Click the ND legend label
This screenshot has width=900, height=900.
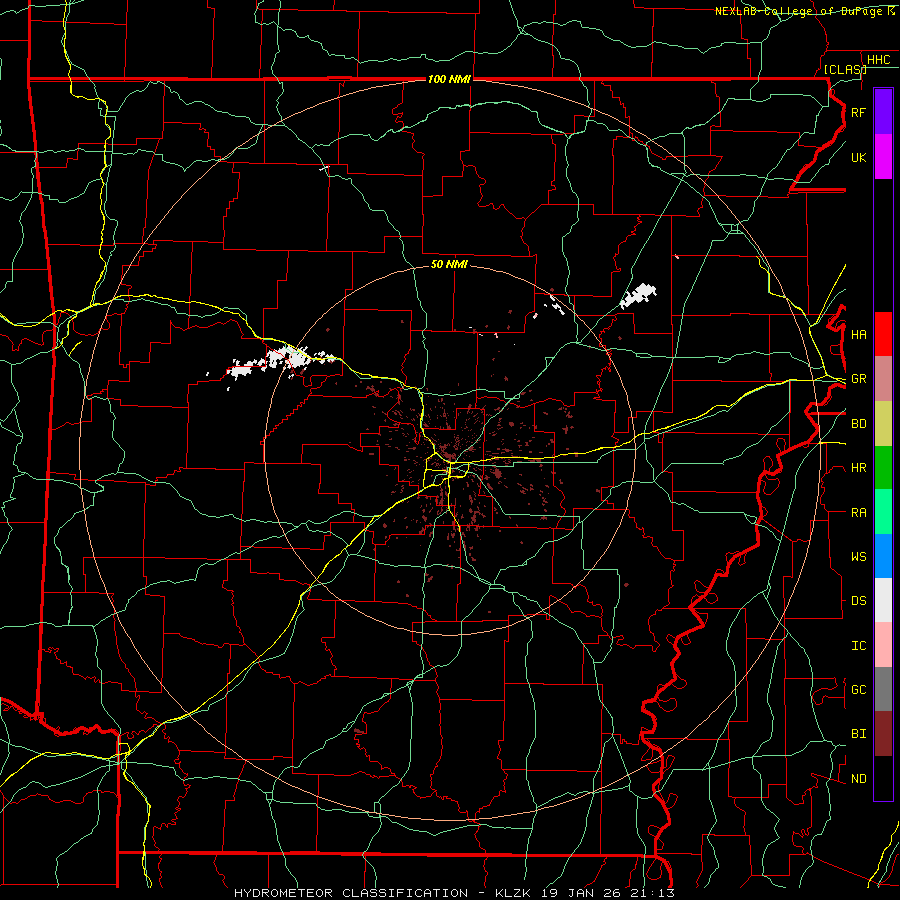click(858, 778)
